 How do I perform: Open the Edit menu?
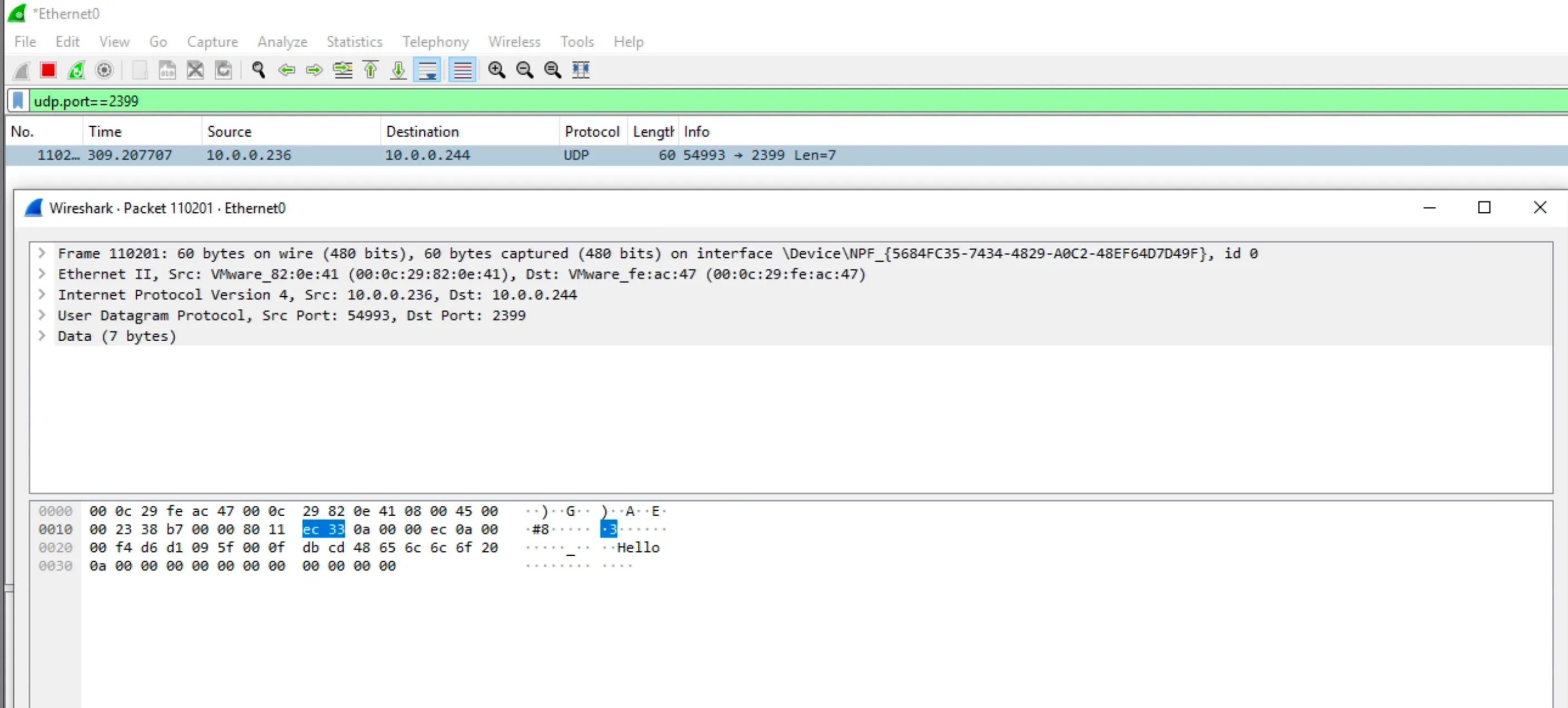[68, 42]
